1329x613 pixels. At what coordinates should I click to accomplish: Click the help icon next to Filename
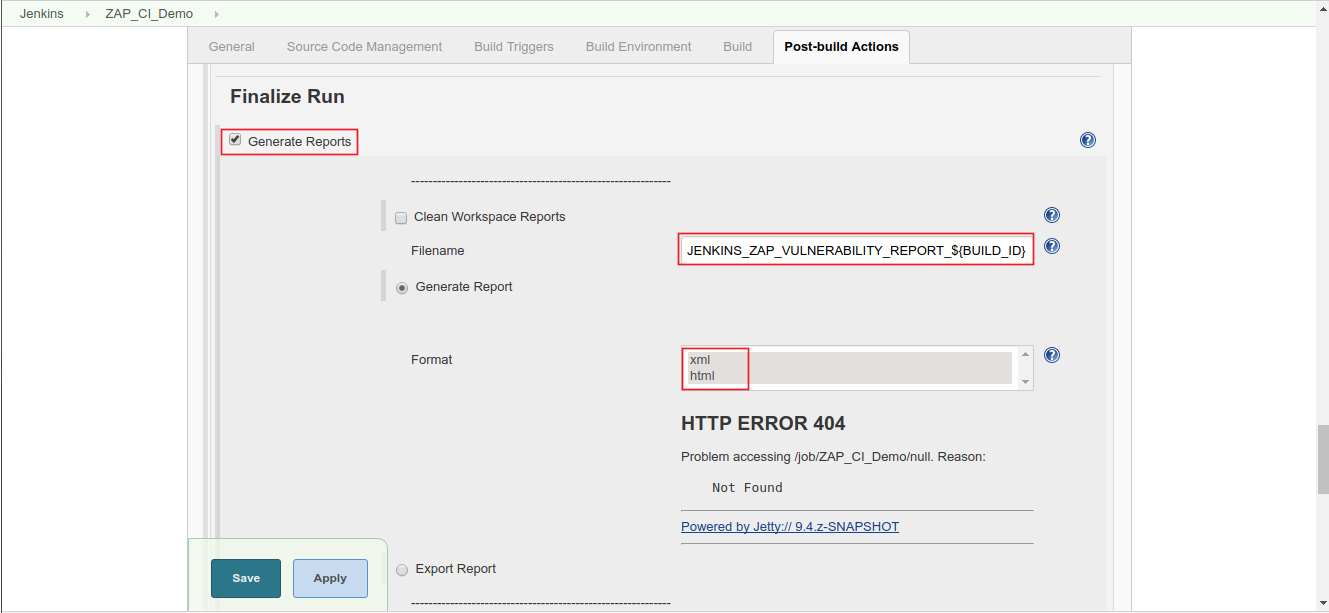(x=1051, y=246)
